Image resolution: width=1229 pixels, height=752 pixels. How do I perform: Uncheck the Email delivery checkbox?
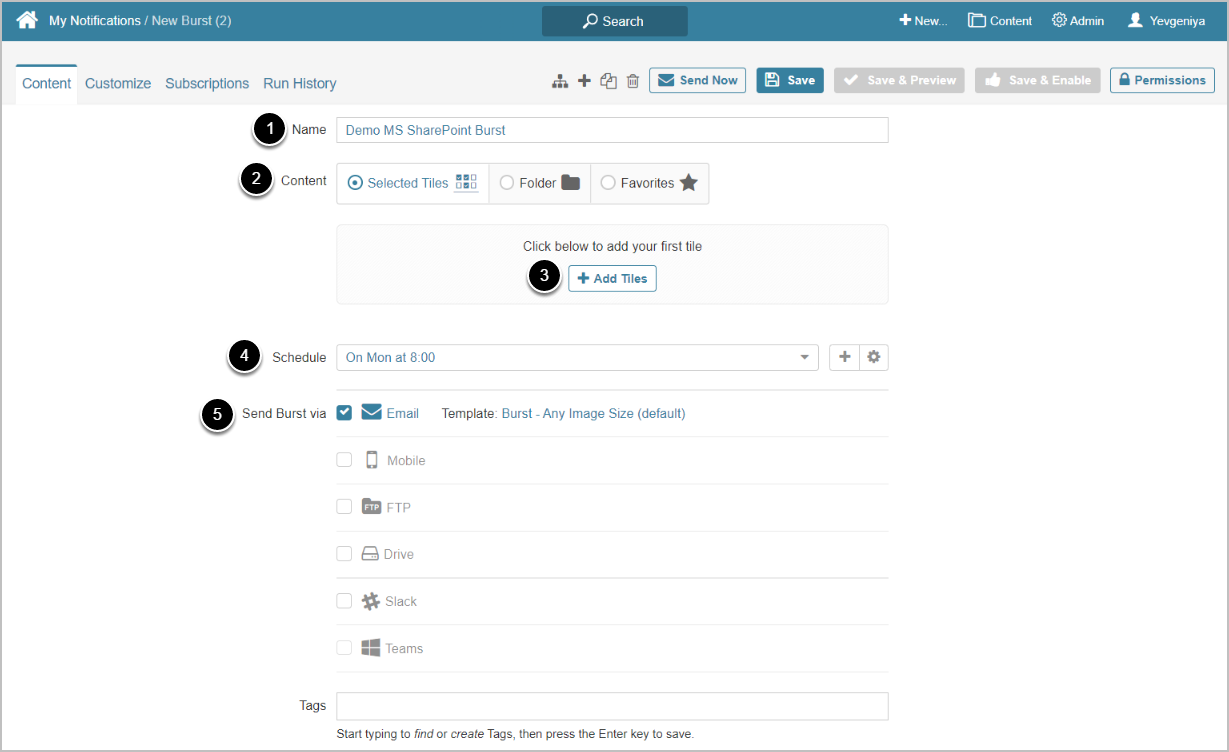coord(344,412)
